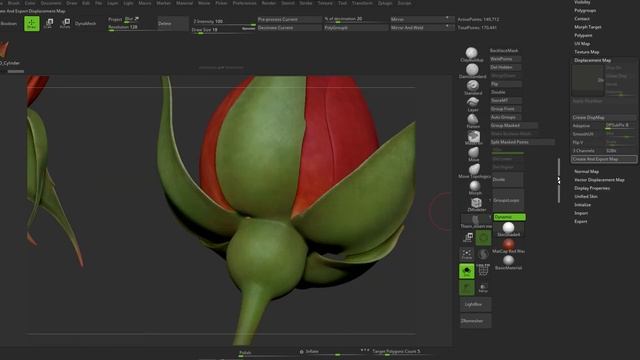Click the Split Masked Points button

click(522, 142)
